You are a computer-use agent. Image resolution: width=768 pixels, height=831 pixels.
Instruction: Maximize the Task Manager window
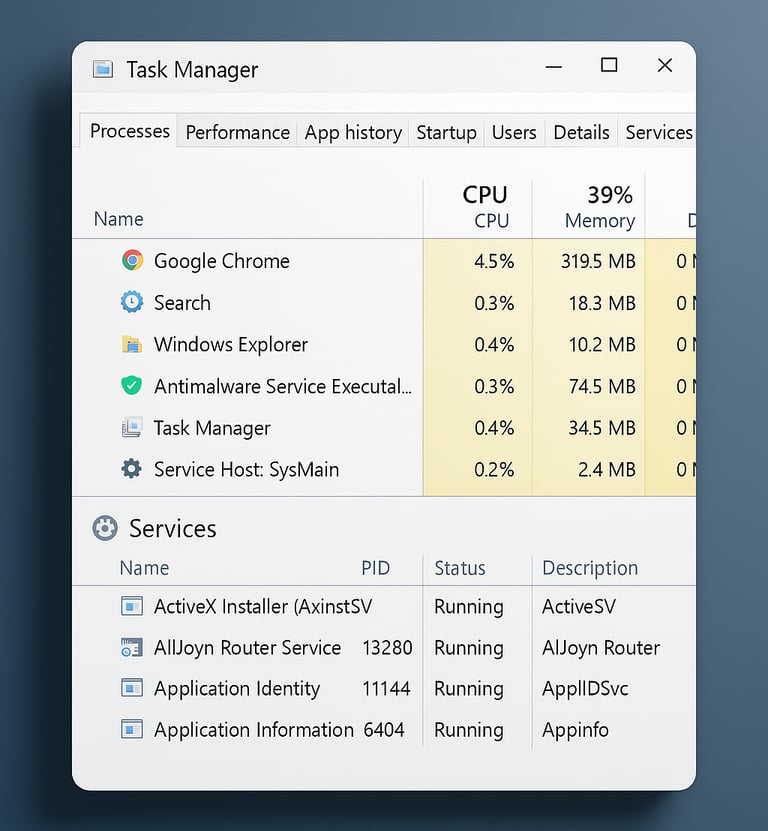pyautogui.click(x=608, y=65)
